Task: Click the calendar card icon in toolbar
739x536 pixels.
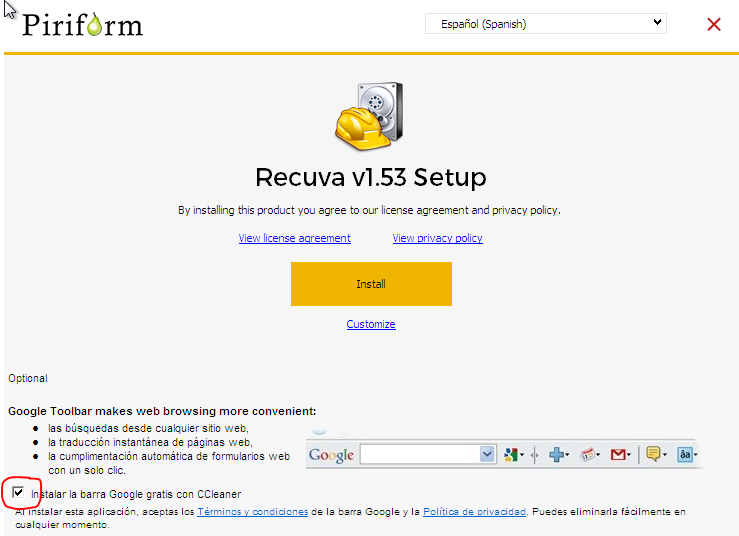Action: point(588,455)
